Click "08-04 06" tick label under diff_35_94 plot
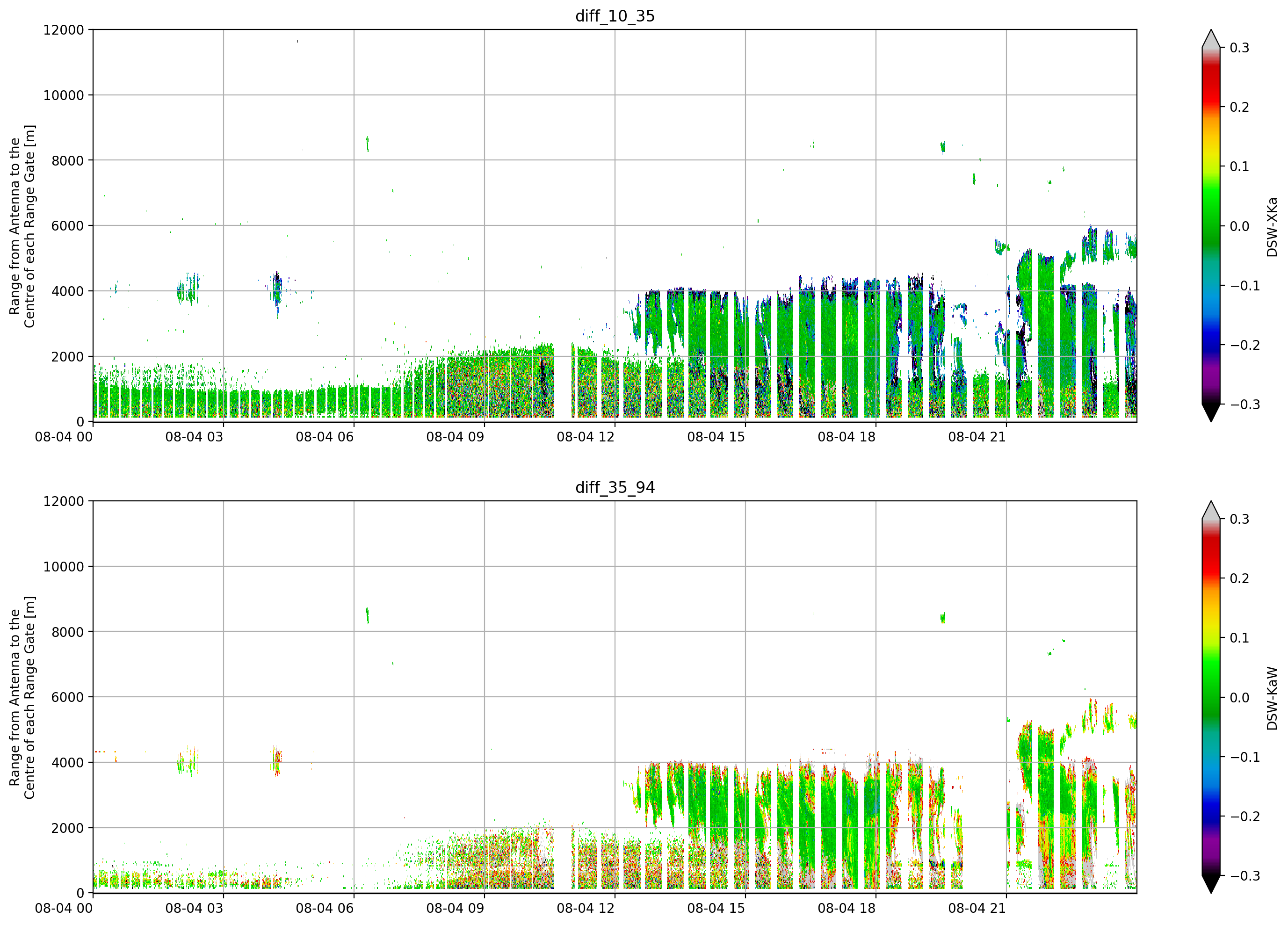The image size is (1288, 925). coord(324,908)
